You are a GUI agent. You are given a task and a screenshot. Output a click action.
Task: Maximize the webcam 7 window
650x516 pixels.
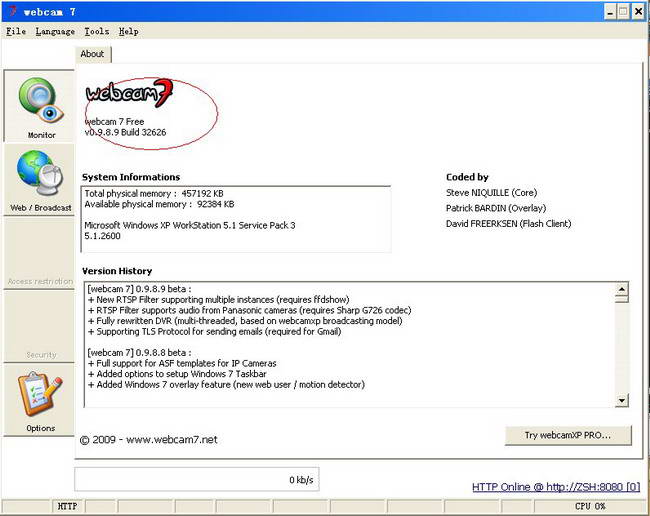pos(623,12)
